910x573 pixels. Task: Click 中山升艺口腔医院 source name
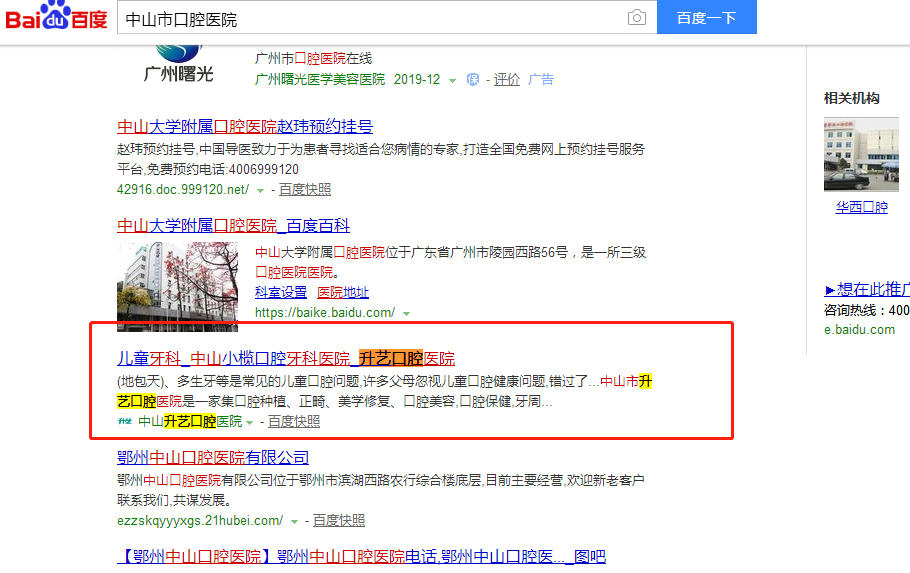(x=190, y=421)
